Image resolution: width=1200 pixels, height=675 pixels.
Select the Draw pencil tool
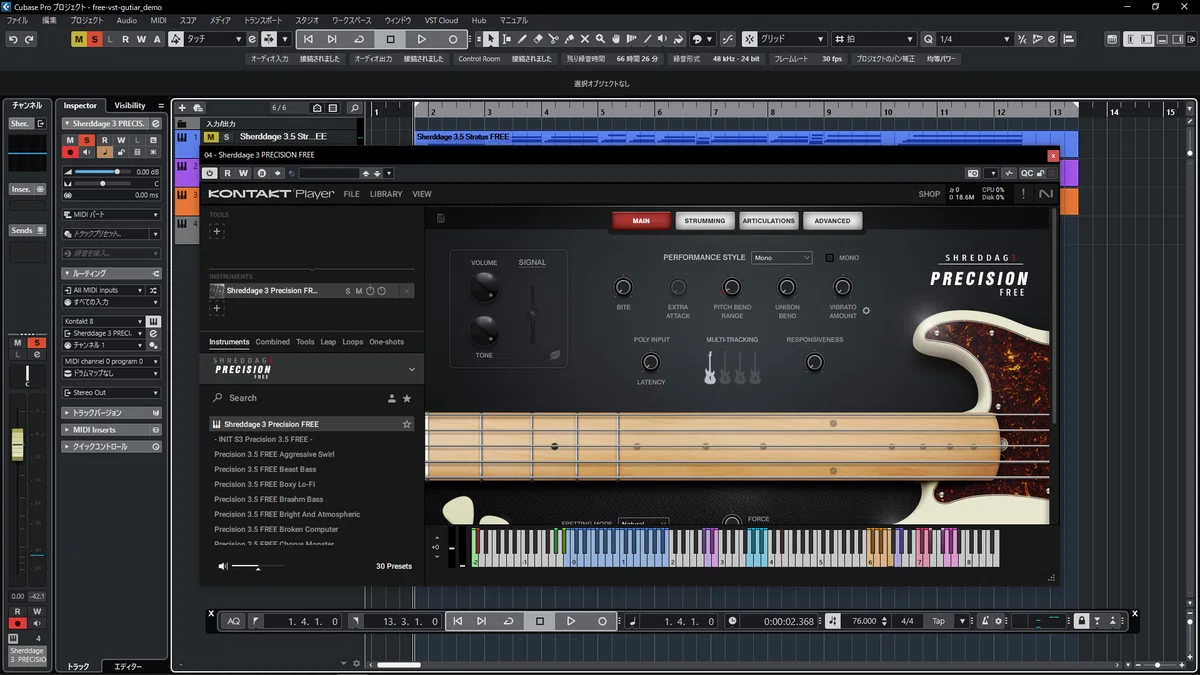(522, 39)
